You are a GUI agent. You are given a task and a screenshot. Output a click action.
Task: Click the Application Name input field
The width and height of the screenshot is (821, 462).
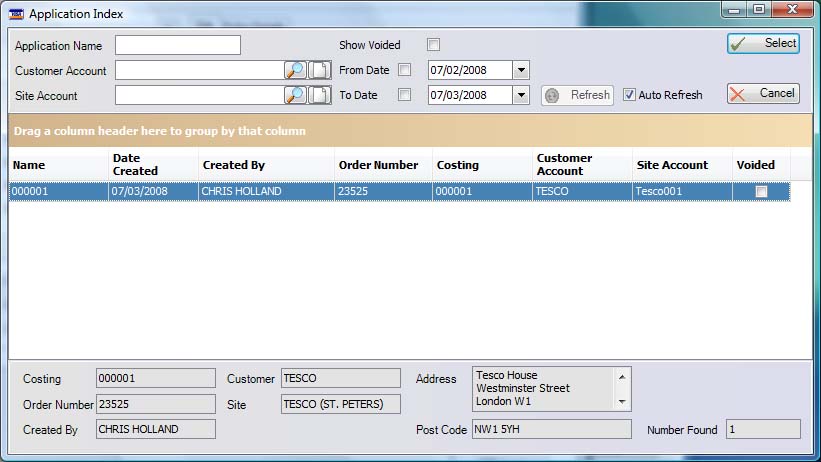point(178,45)
